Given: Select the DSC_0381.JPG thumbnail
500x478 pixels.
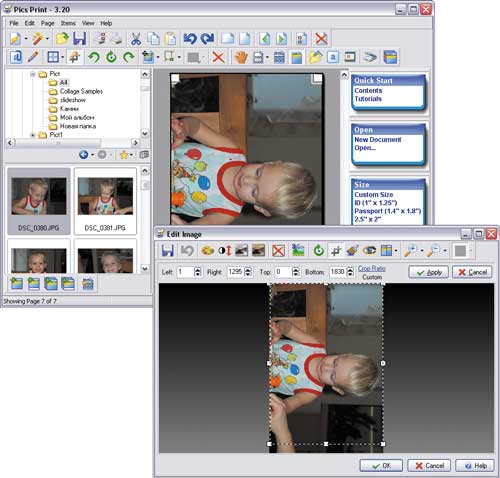Looking at the screenshot, I should pos(105,201).
